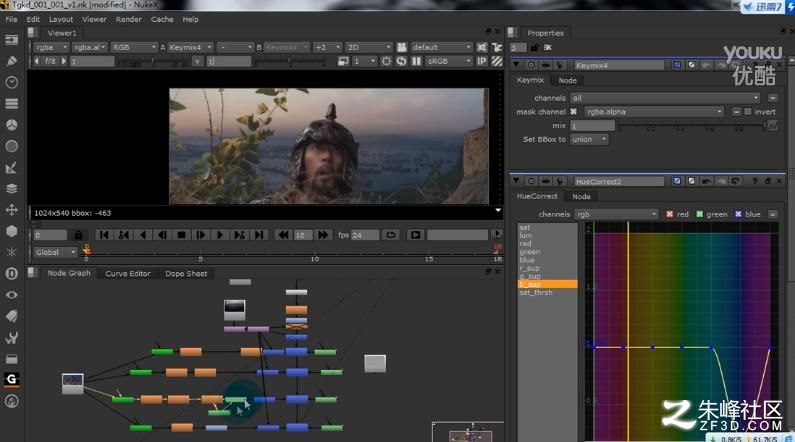This screenshot has width=795, height=442.
Task: Click the viewer gamma slider
Action: pos(290,61)
